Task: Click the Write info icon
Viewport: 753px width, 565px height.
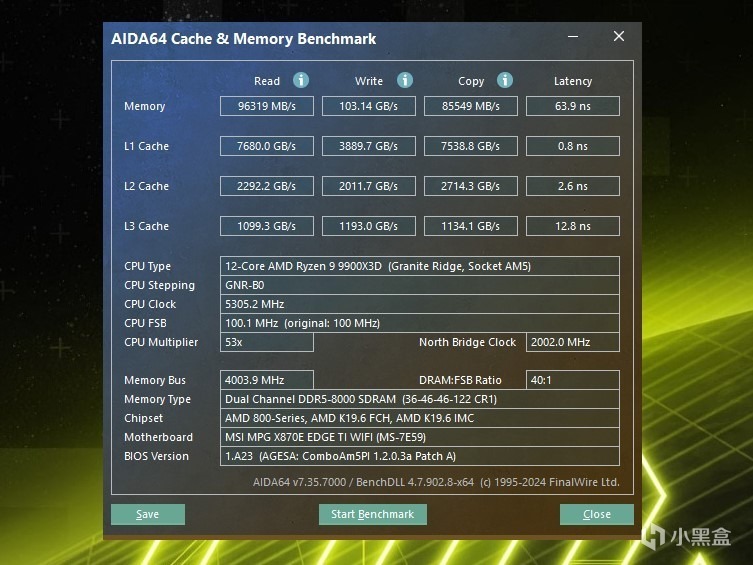Action: point(405,80)
